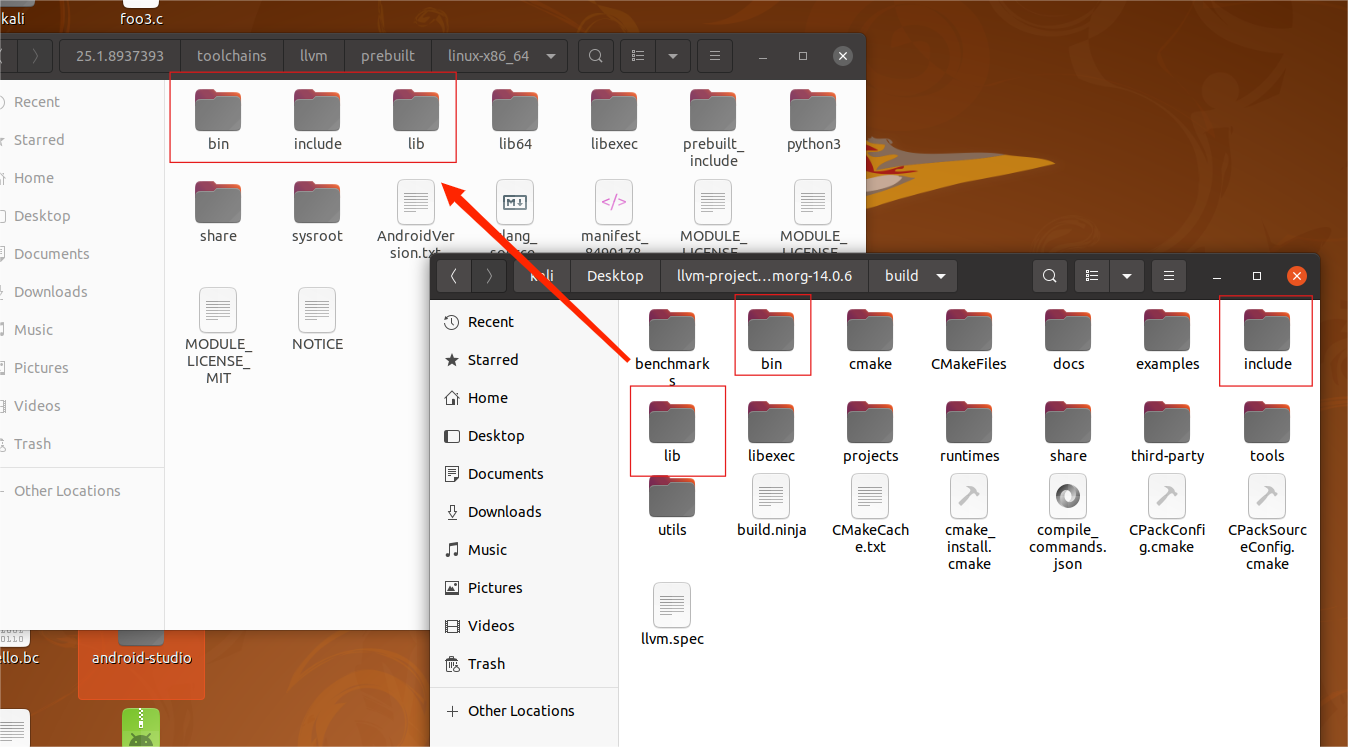Open hamburger menu in linux-x86_64 window
This screenshot has height=747, width=1348.
(714, 56)
